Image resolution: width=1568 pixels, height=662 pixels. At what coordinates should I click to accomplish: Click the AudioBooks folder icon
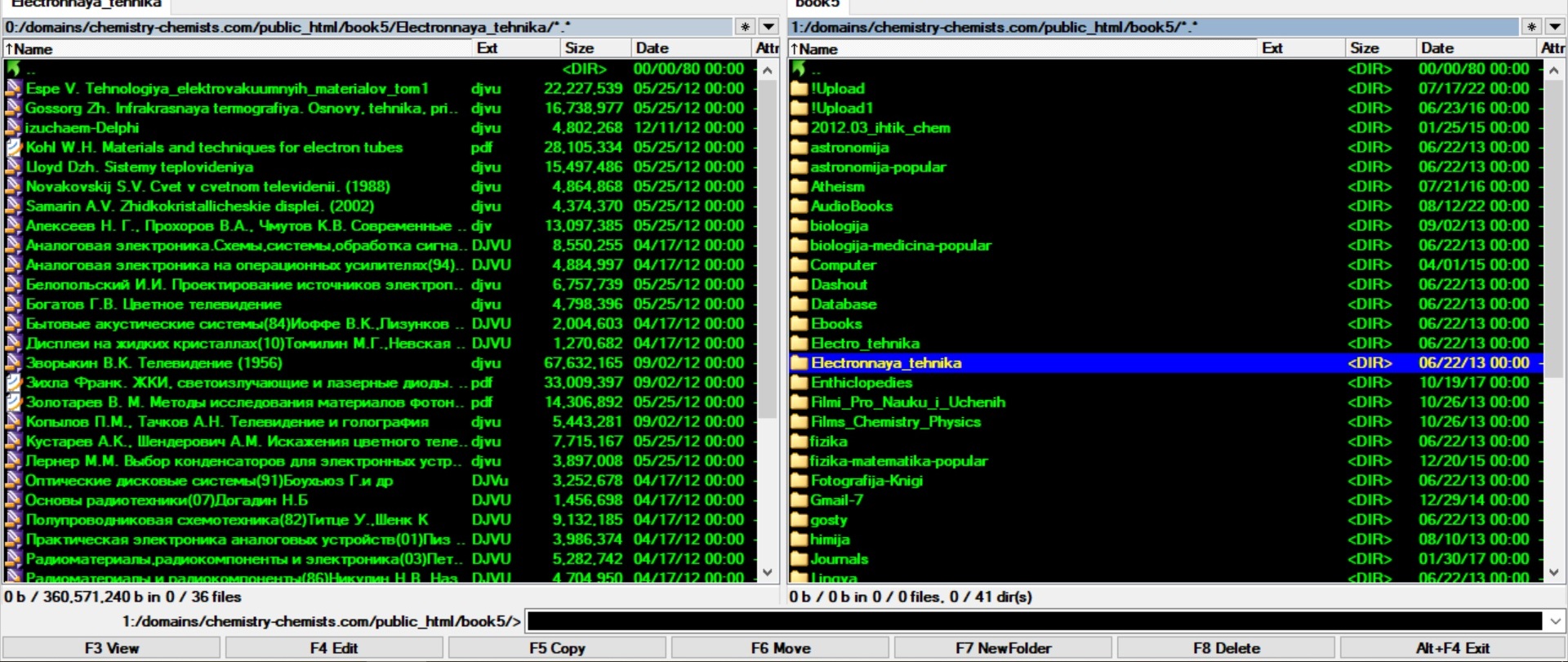(x=799, y=207)
